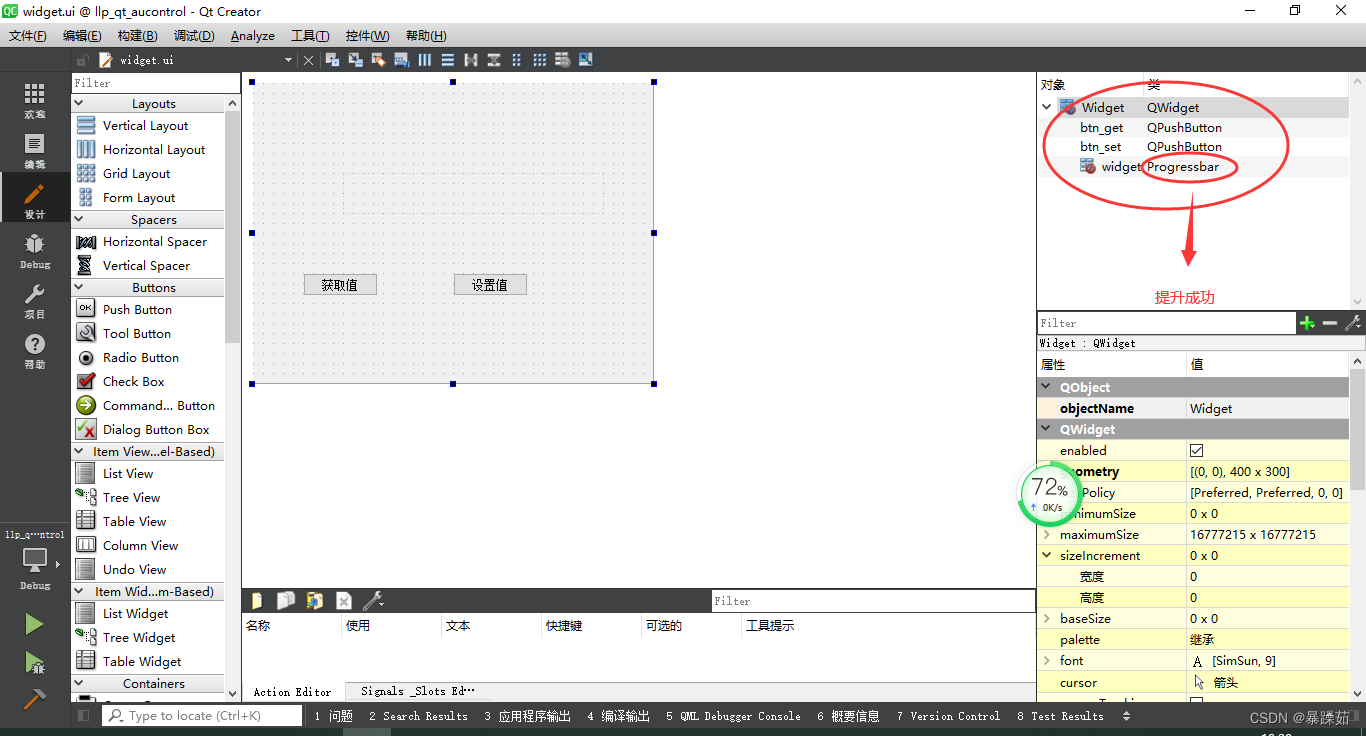The width and height of the screenshot is (1366, 736).
Task: Toggle the left sidebar visibility button
Action: pos(83,716)
